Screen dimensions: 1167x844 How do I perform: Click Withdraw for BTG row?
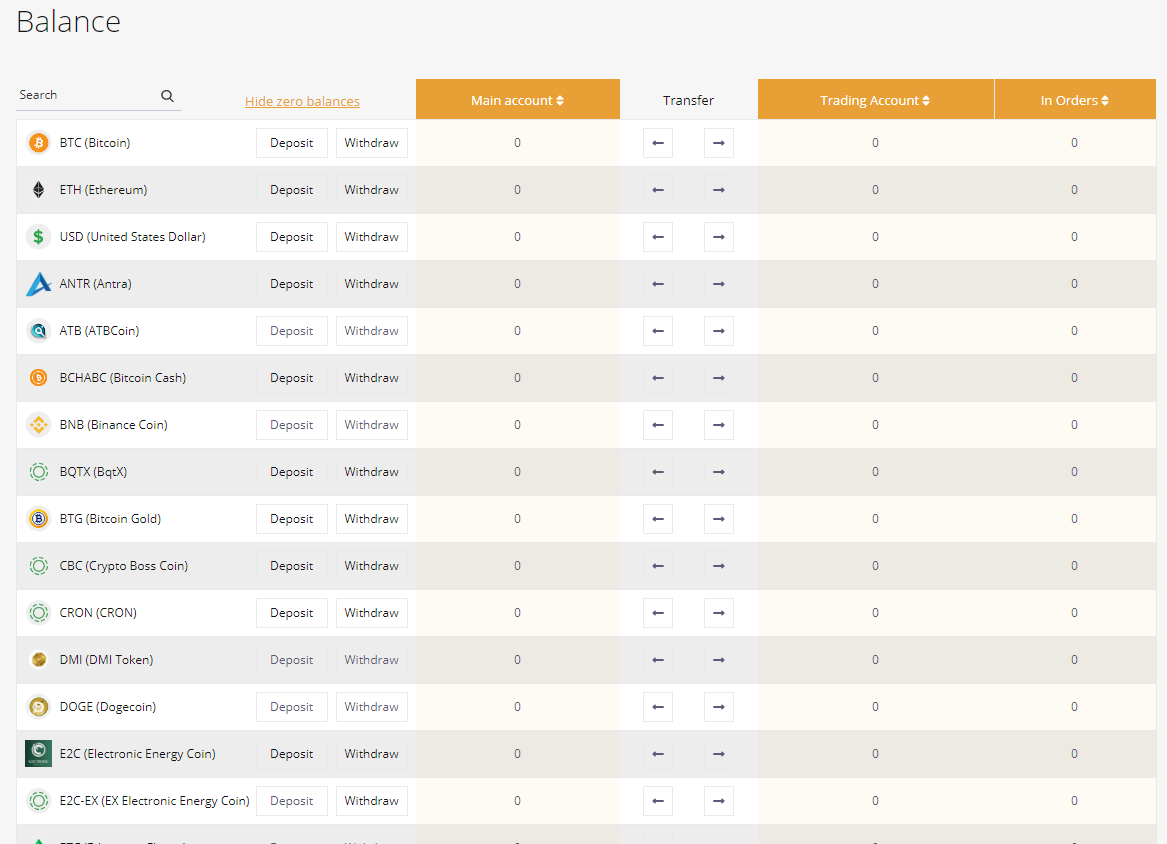point(371,518)
